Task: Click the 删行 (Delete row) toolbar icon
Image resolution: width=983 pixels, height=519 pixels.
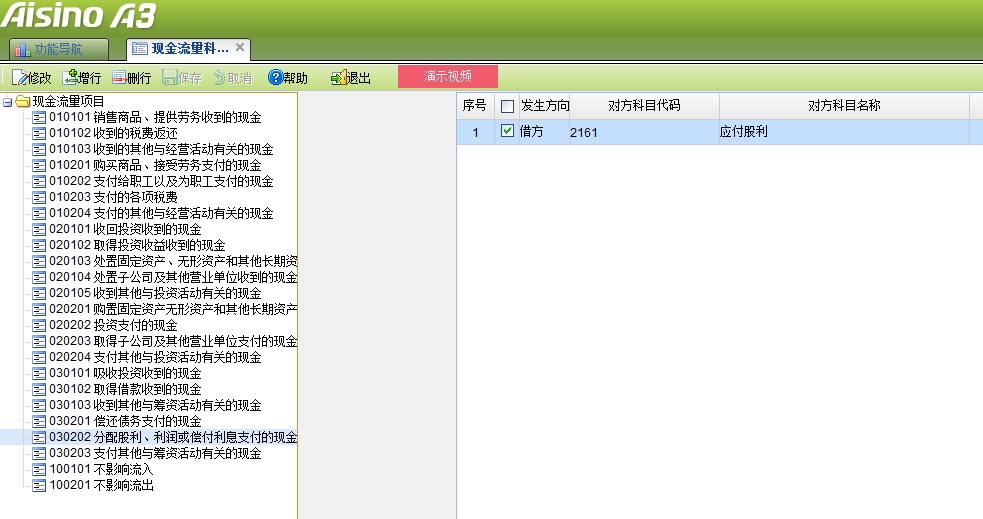Action: point(120,78)
